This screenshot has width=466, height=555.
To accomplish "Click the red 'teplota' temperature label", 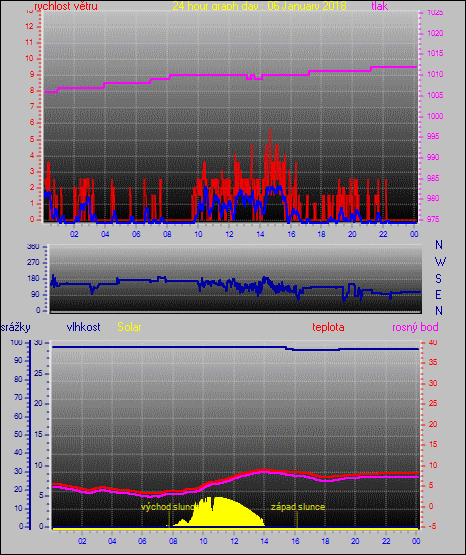I will [328, 327].
